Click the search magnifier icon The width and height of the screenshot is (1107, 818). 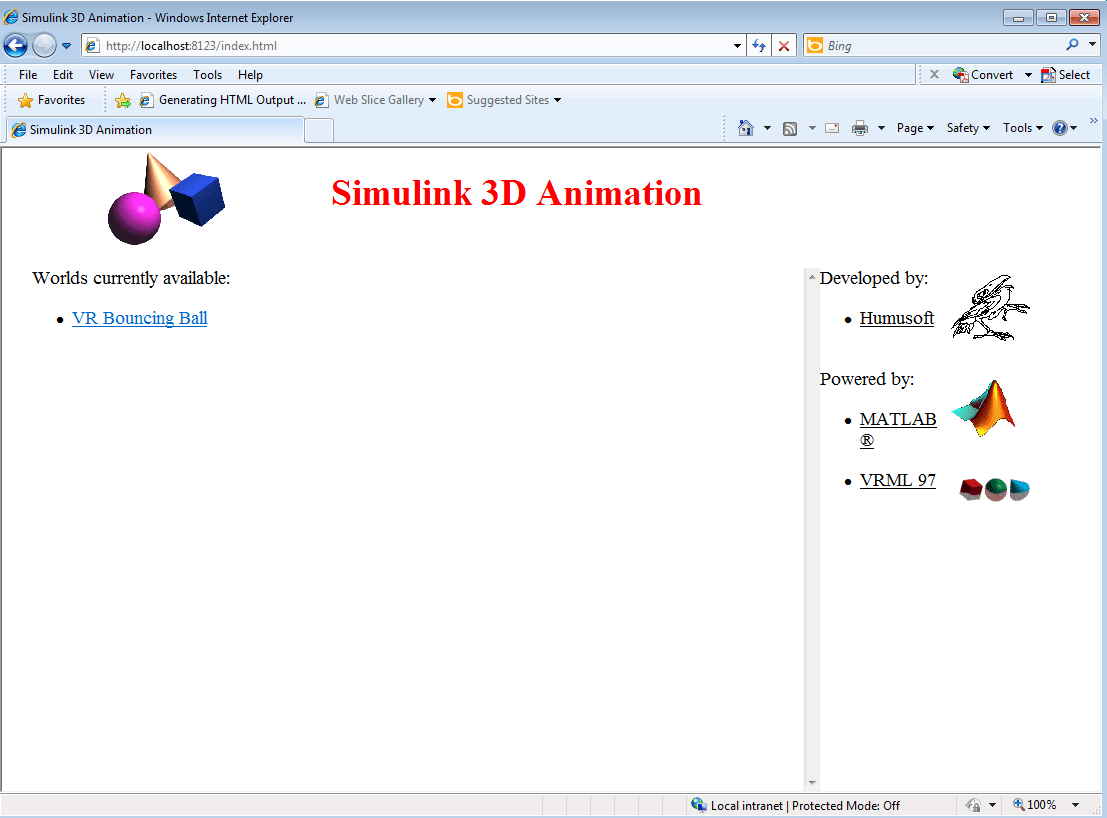[1072, 44]
